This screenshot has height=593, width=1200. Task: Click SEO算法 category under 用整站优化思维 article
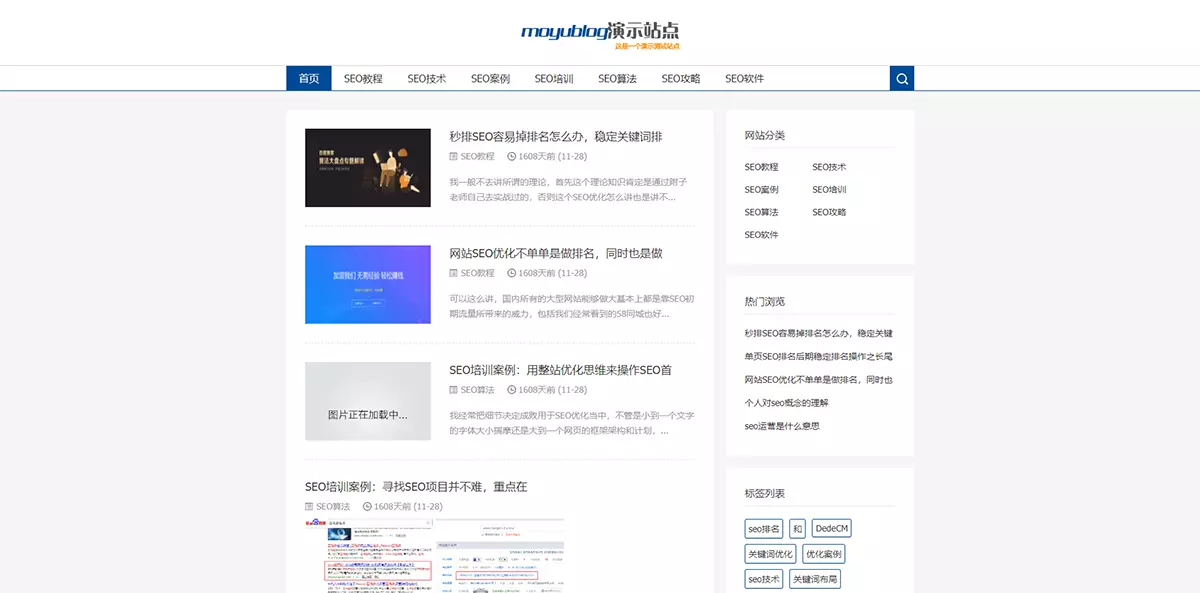(478, 390)
